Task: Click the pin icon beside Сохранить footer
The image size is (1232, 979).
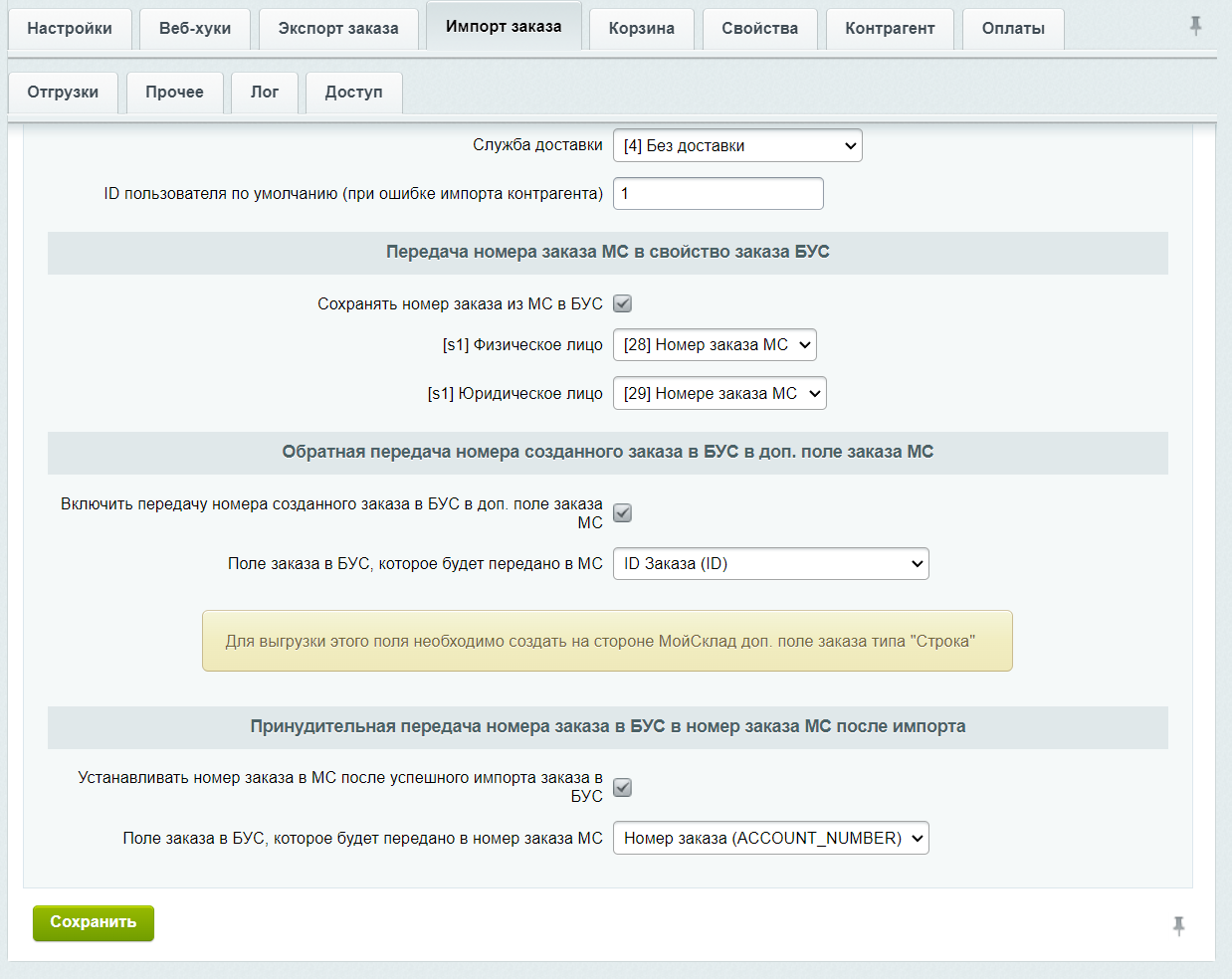Action: tap(1178, 926)
